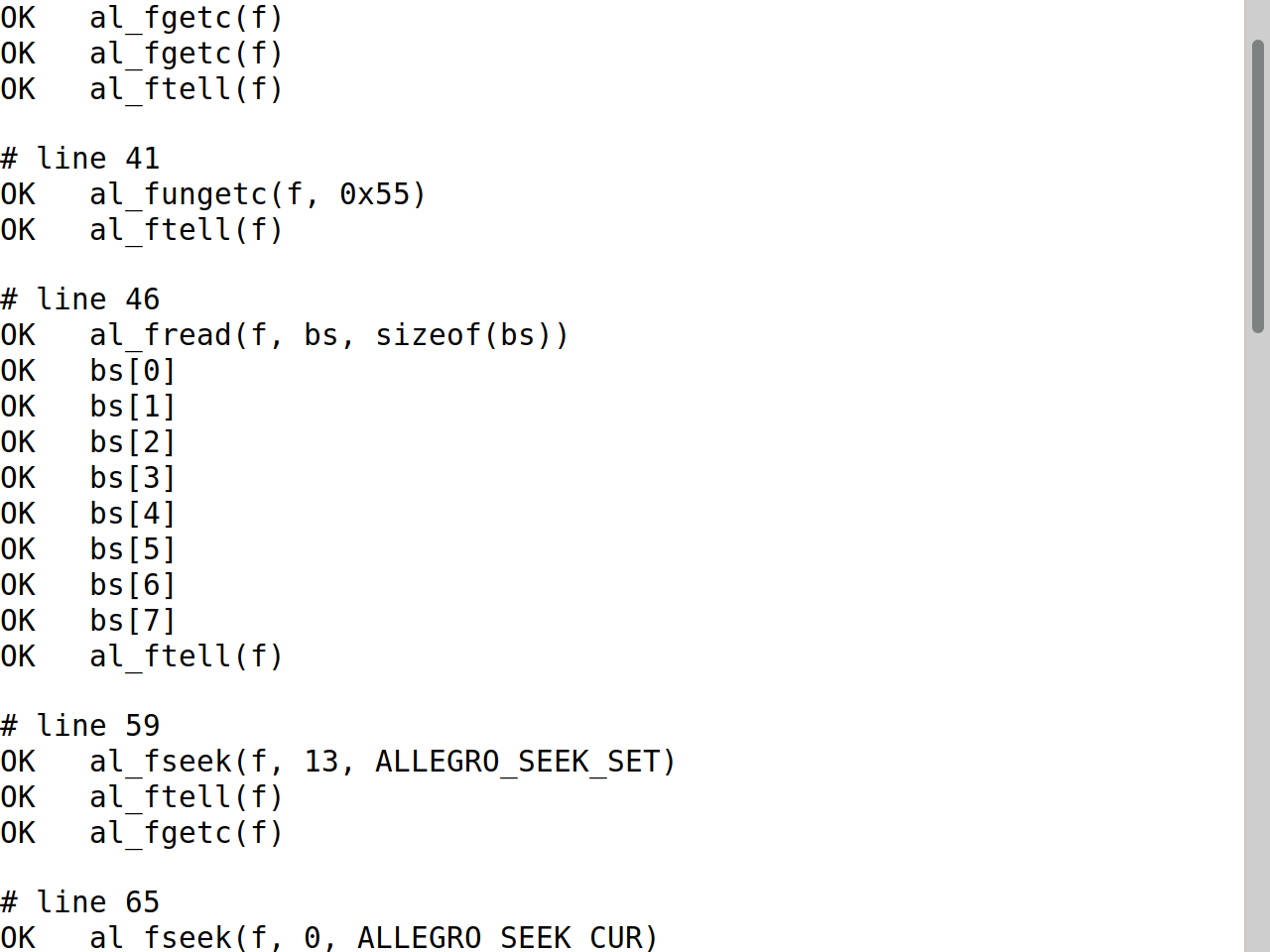Screen dimensions: 1270x952
Task: Click al_fread(f, bs, sizeof(bs)) text
Action: click(x=329, y=335)
